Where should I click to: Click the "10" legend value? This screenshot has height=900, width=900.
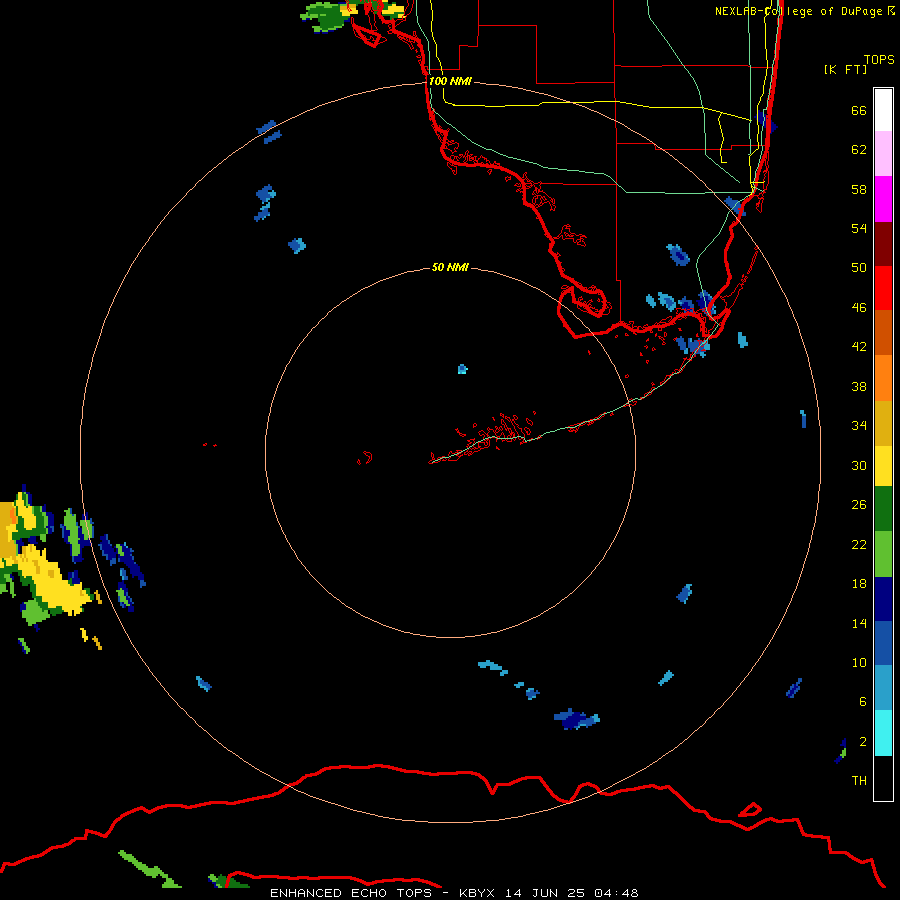[859, 663]
